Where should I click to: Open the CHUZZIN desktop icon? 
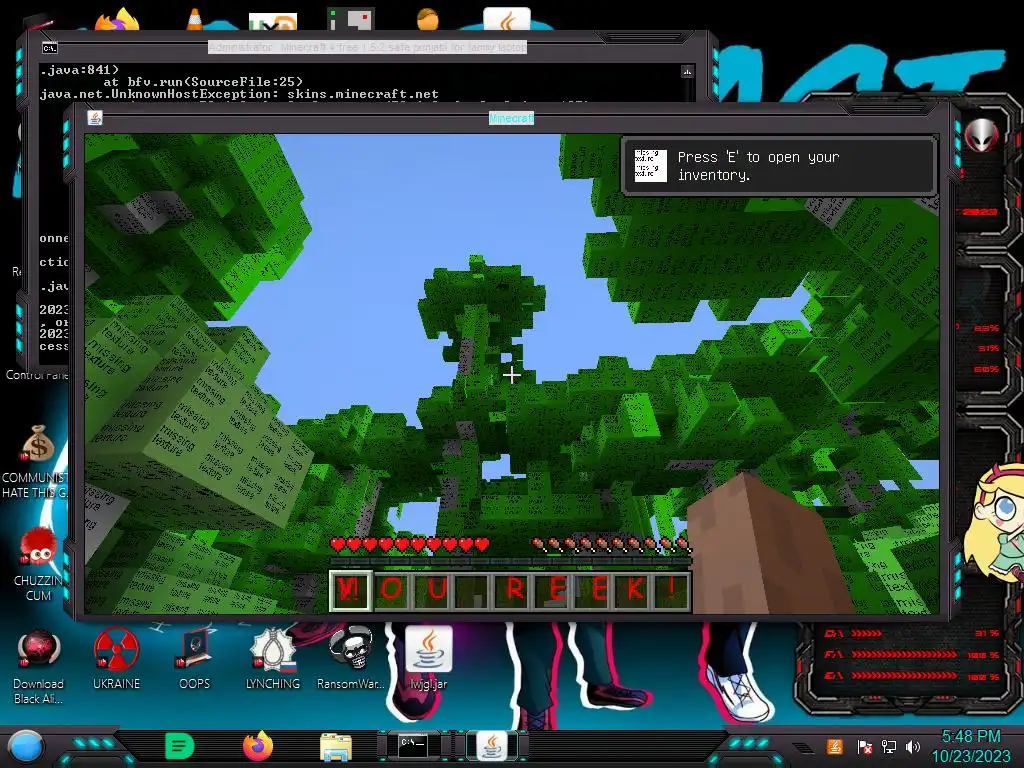tap(39, 564)
